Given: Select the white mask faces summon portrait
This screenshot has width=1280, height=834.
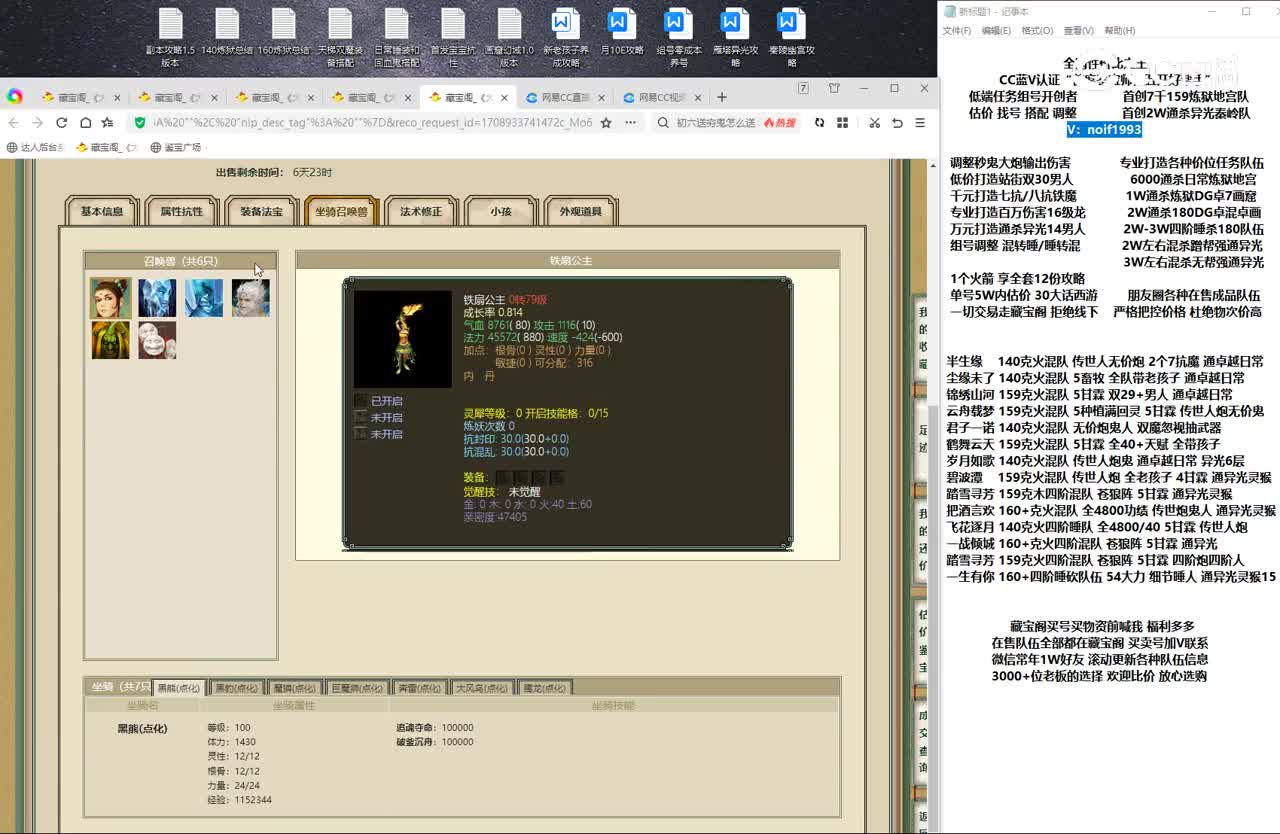Looking at the screenshot, I should click(157, 340).
